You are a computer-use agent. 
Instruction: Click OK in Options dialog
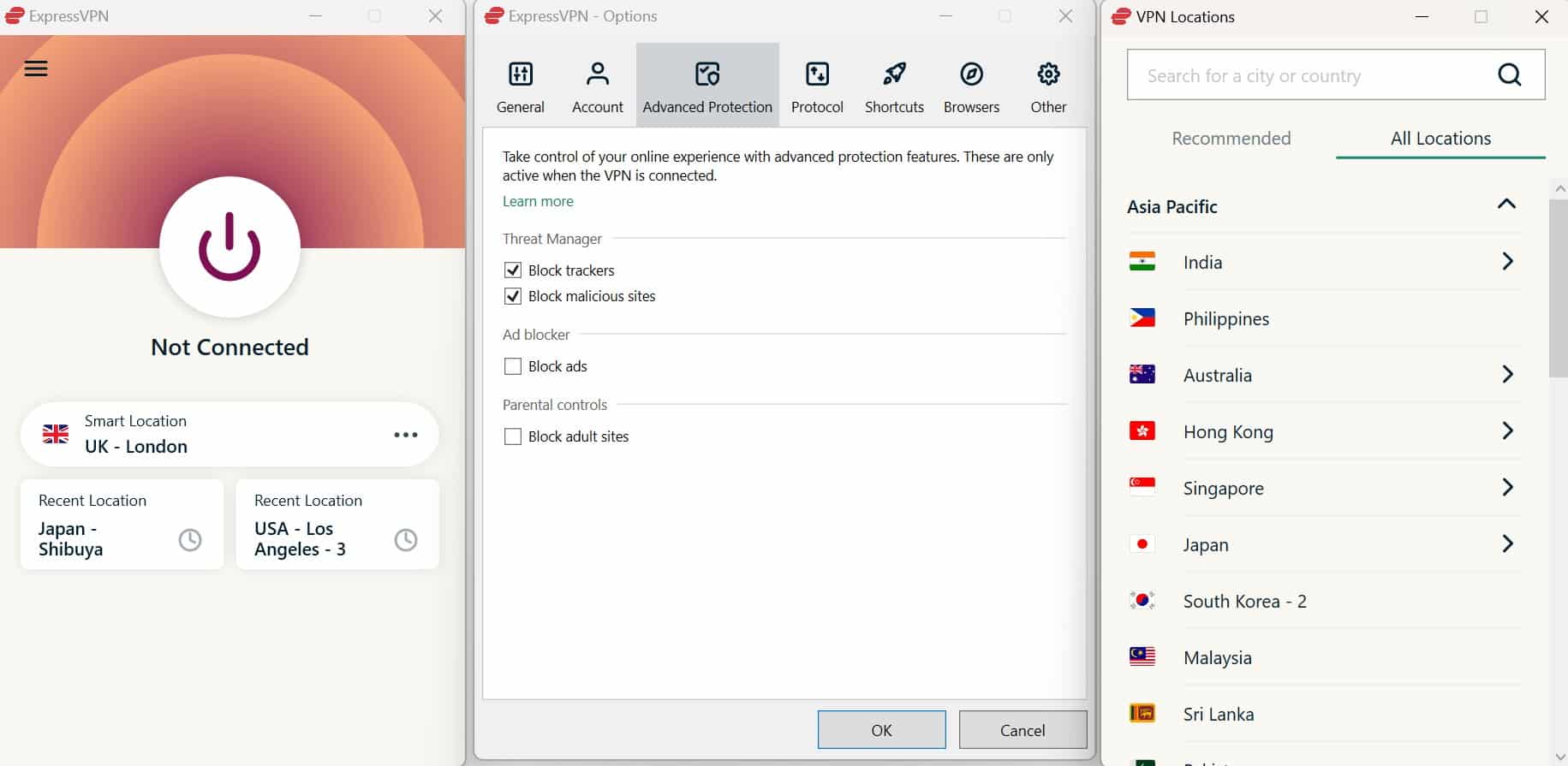[881, 730]
